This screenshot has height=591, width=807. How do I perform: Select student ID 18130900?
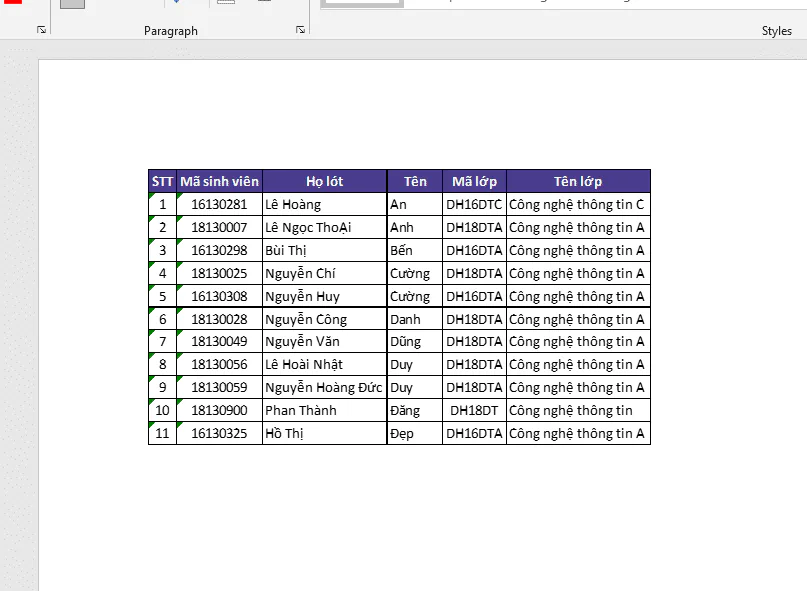[219, 410]
